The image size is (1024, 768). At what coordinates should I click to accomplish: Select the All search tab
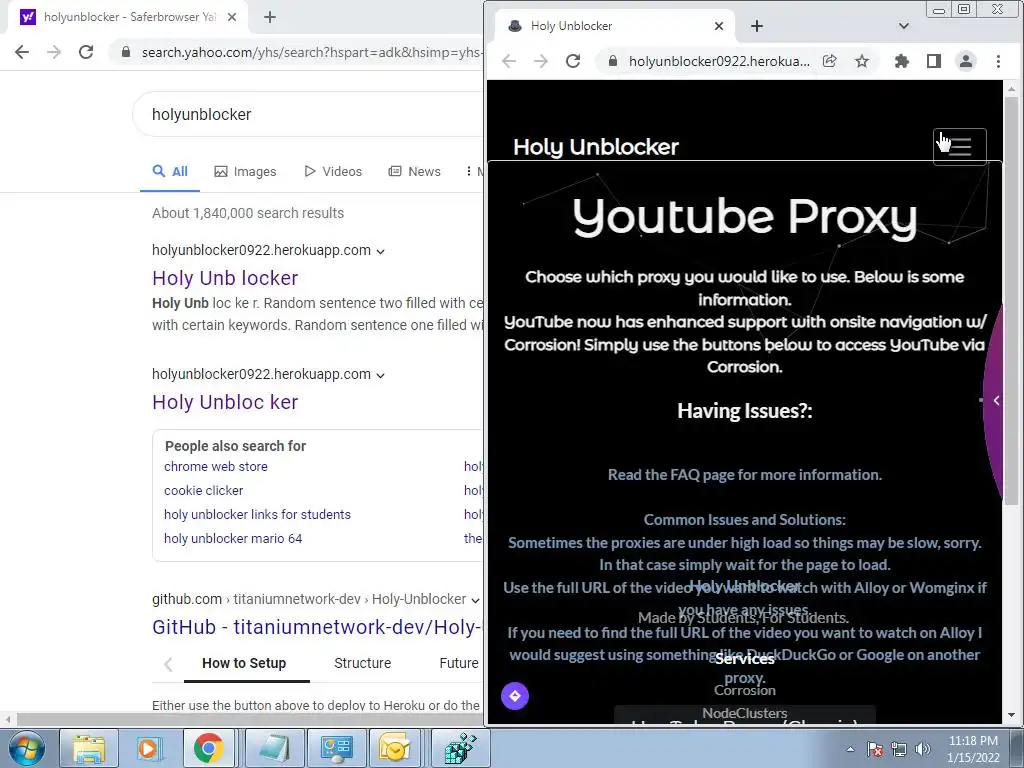pos(170,172)
